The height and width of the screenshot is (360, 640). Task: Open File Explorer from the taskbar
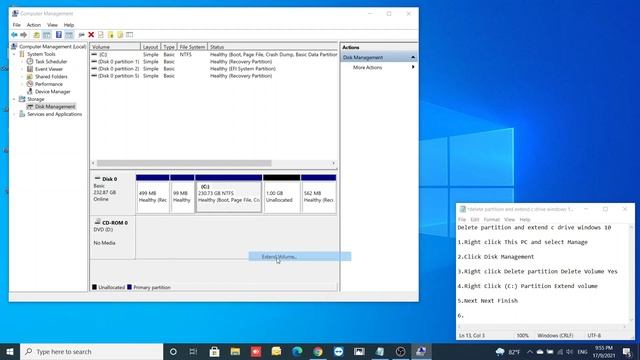point(235,351)
